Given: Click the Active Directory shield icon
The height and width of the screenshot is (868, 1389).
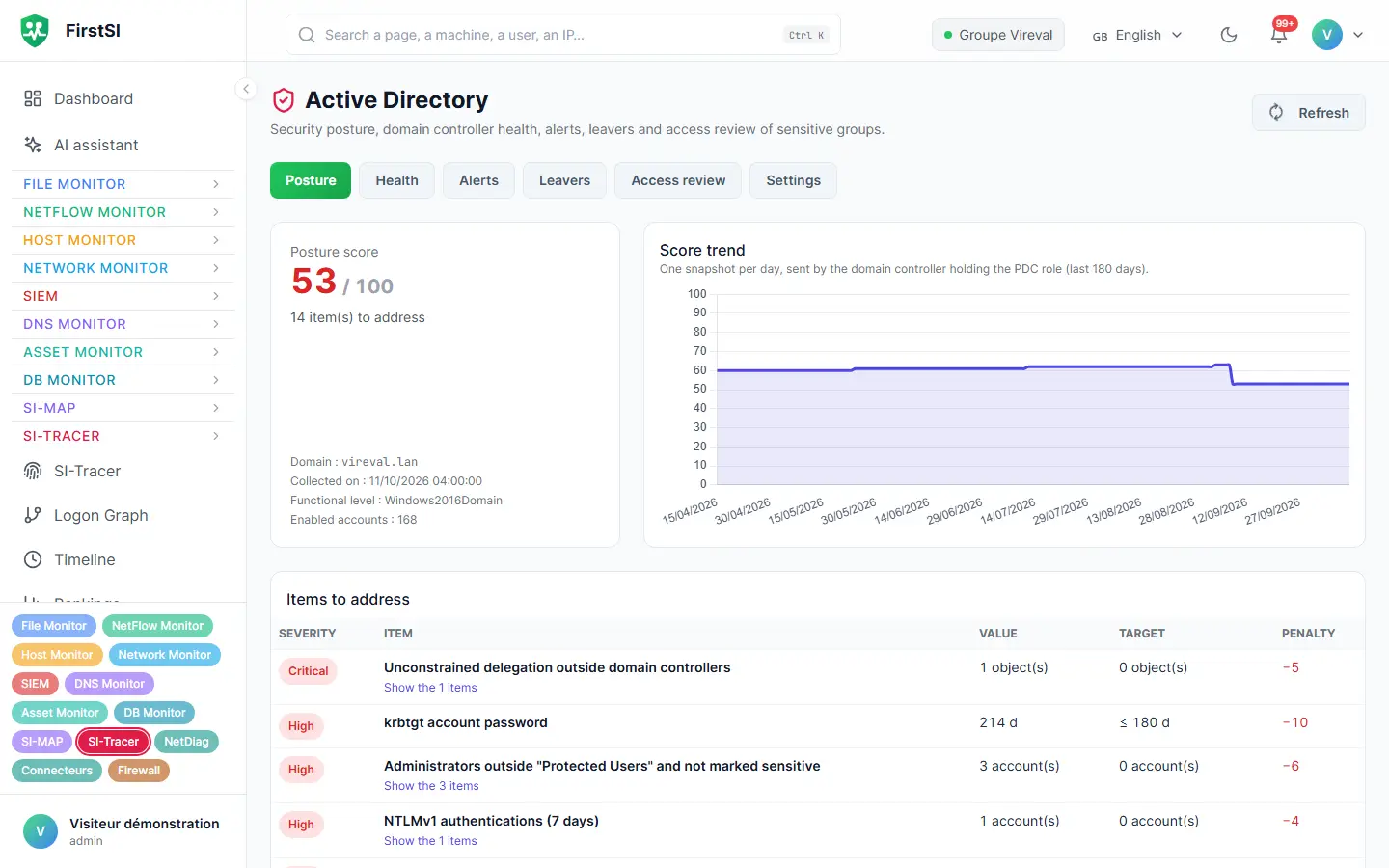Looking at the screenshot, I should (284, 100).
